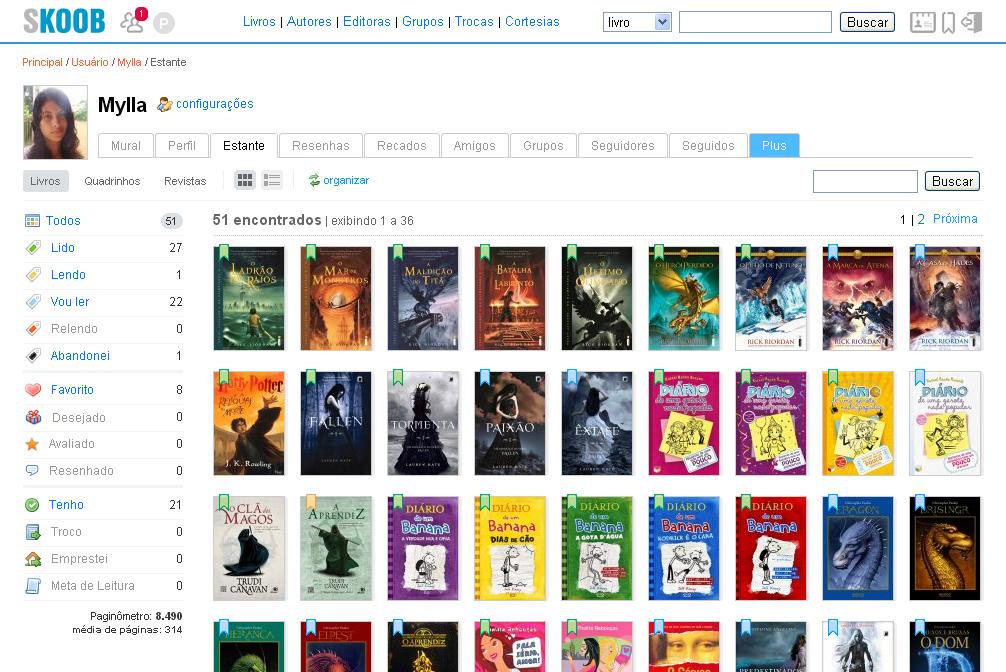Go to page 2 of results
Viewport: 1006px width, 672px height.
(x=921, y=220)
